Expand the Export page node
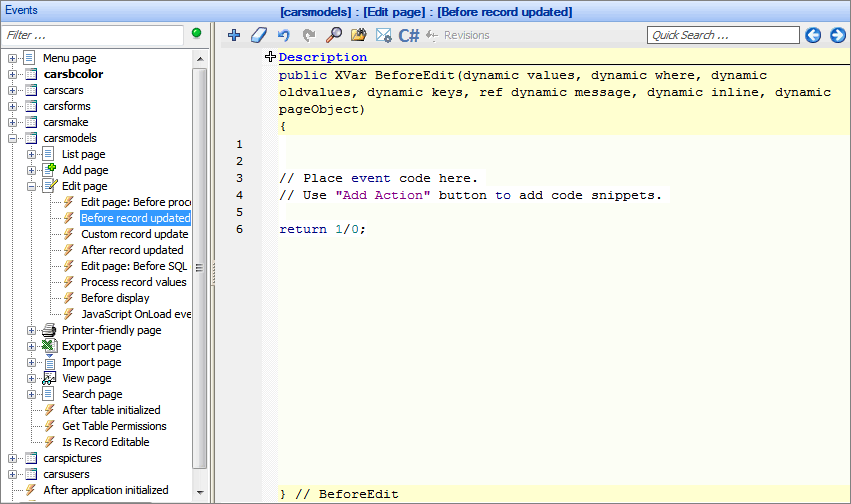 [x=32, y=346]
